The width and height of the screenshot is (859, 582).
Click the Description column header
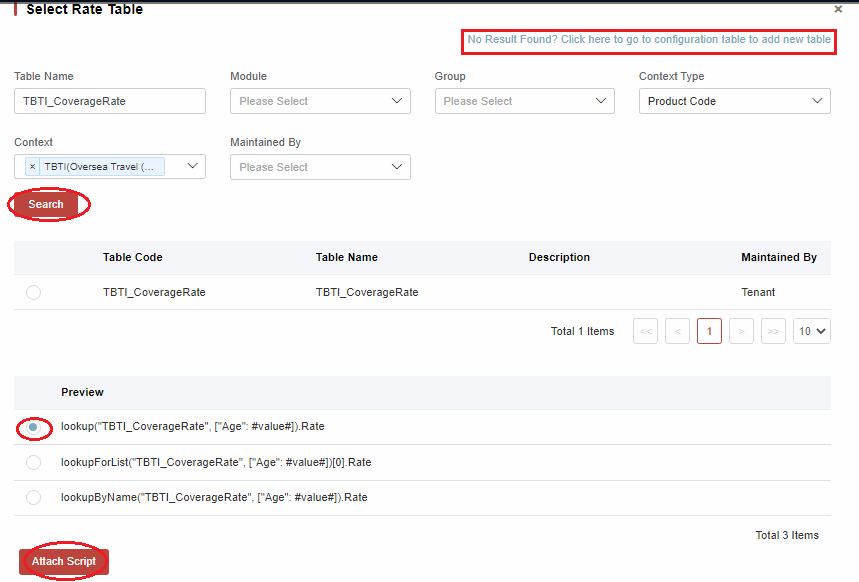click(559, 258)
